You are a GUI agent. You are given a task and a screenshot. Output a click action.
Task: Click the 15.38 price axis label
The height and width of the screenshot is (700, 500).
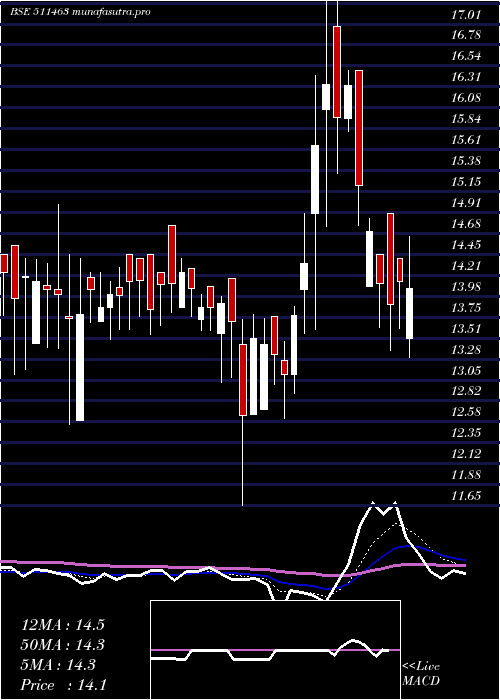(466, 161)
